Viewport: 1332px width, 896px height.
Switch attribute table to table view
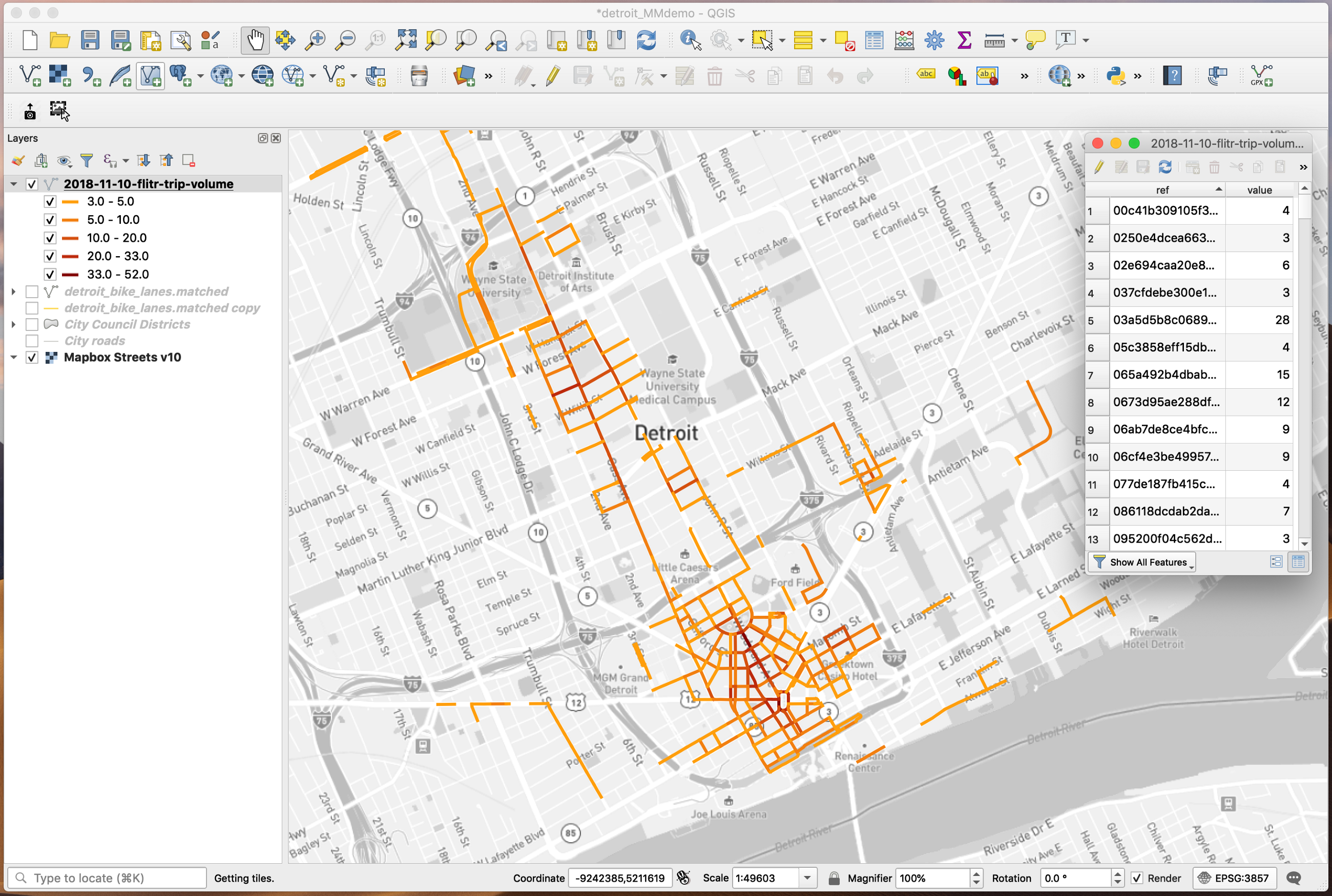tap(1298, 561)
